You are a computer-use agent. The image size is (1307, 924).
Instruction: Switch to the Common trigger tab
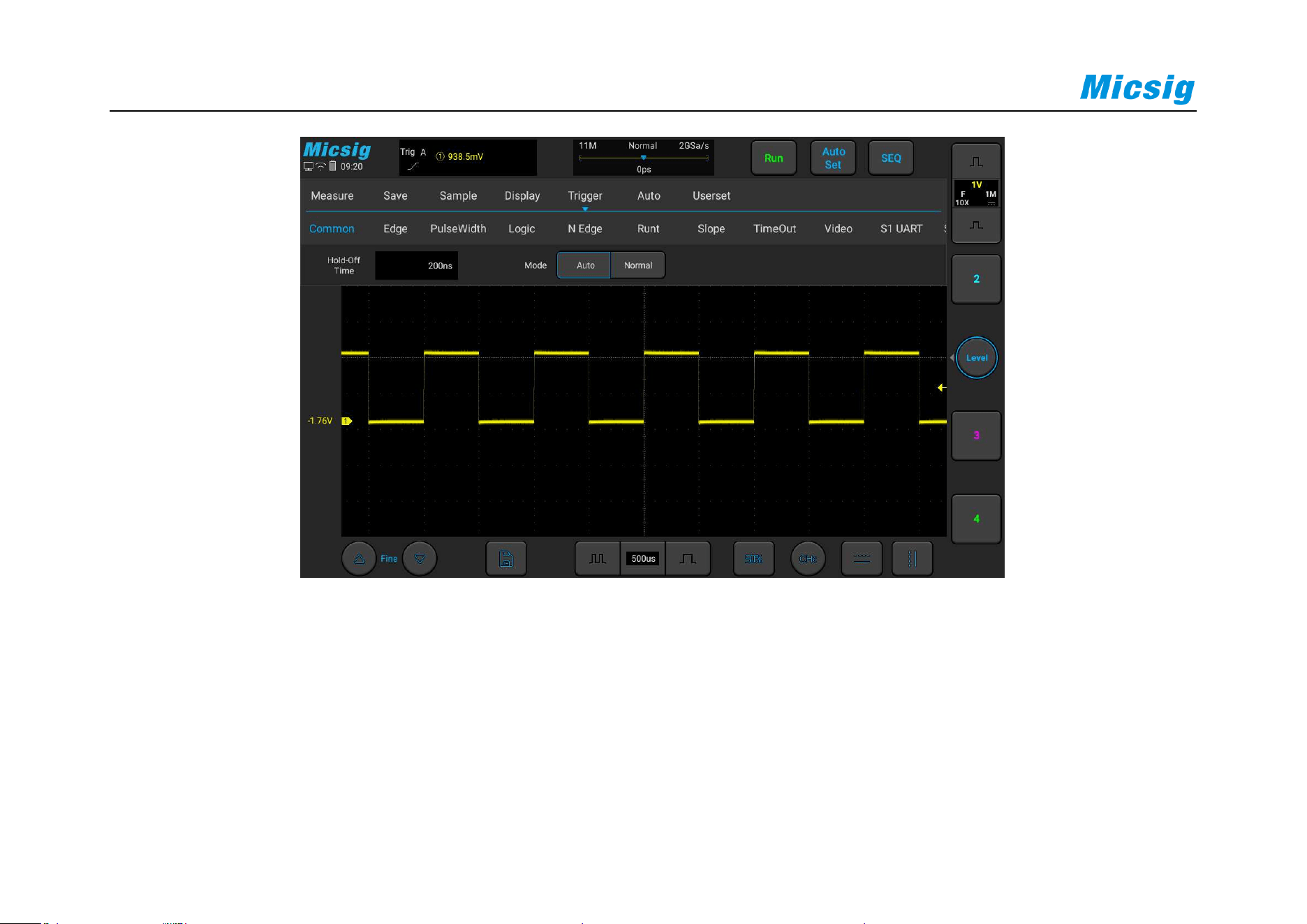[332, 229]
